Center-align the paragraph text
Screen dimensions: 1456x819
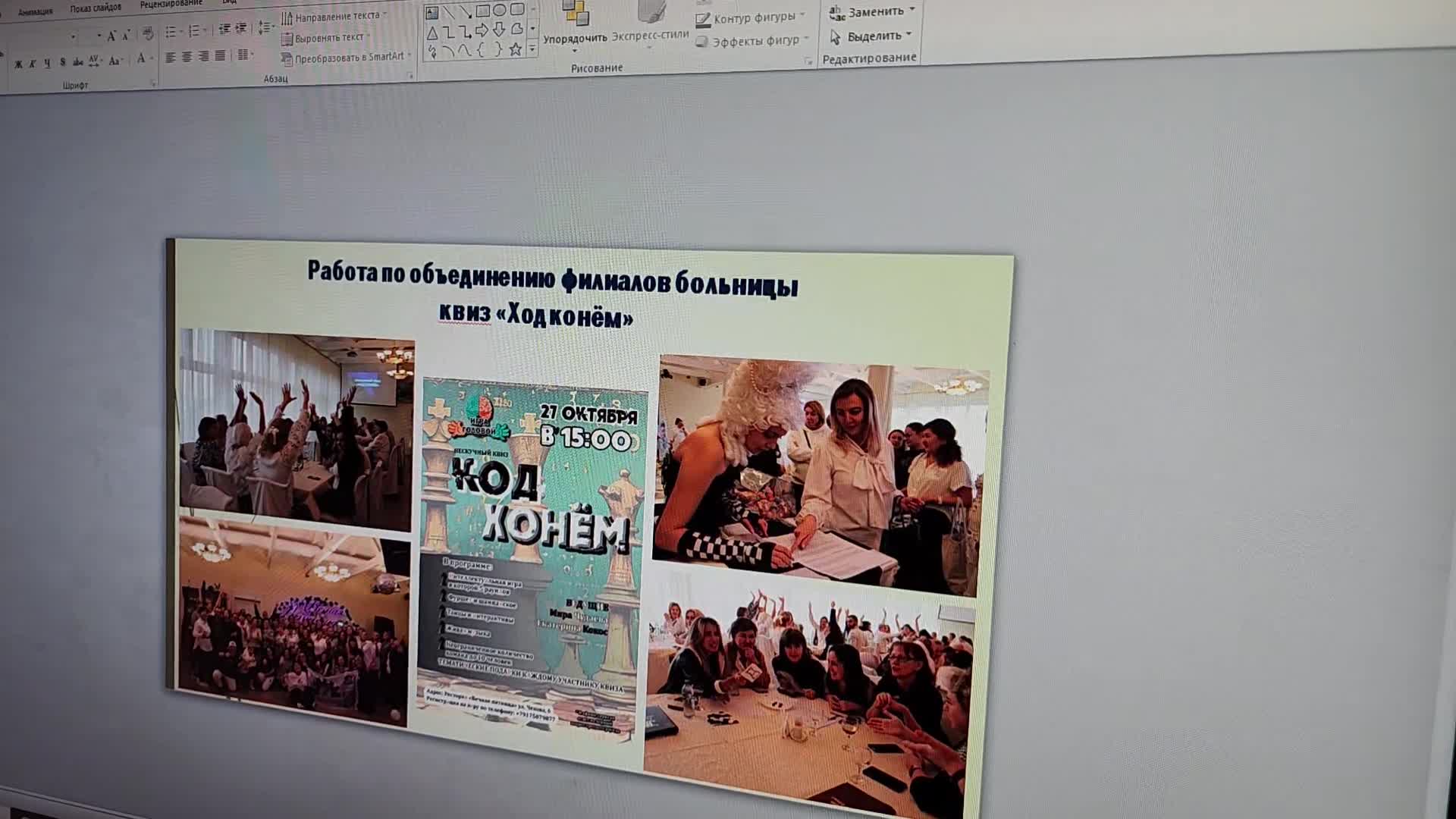pyautogui.click(x=187, y=57)
